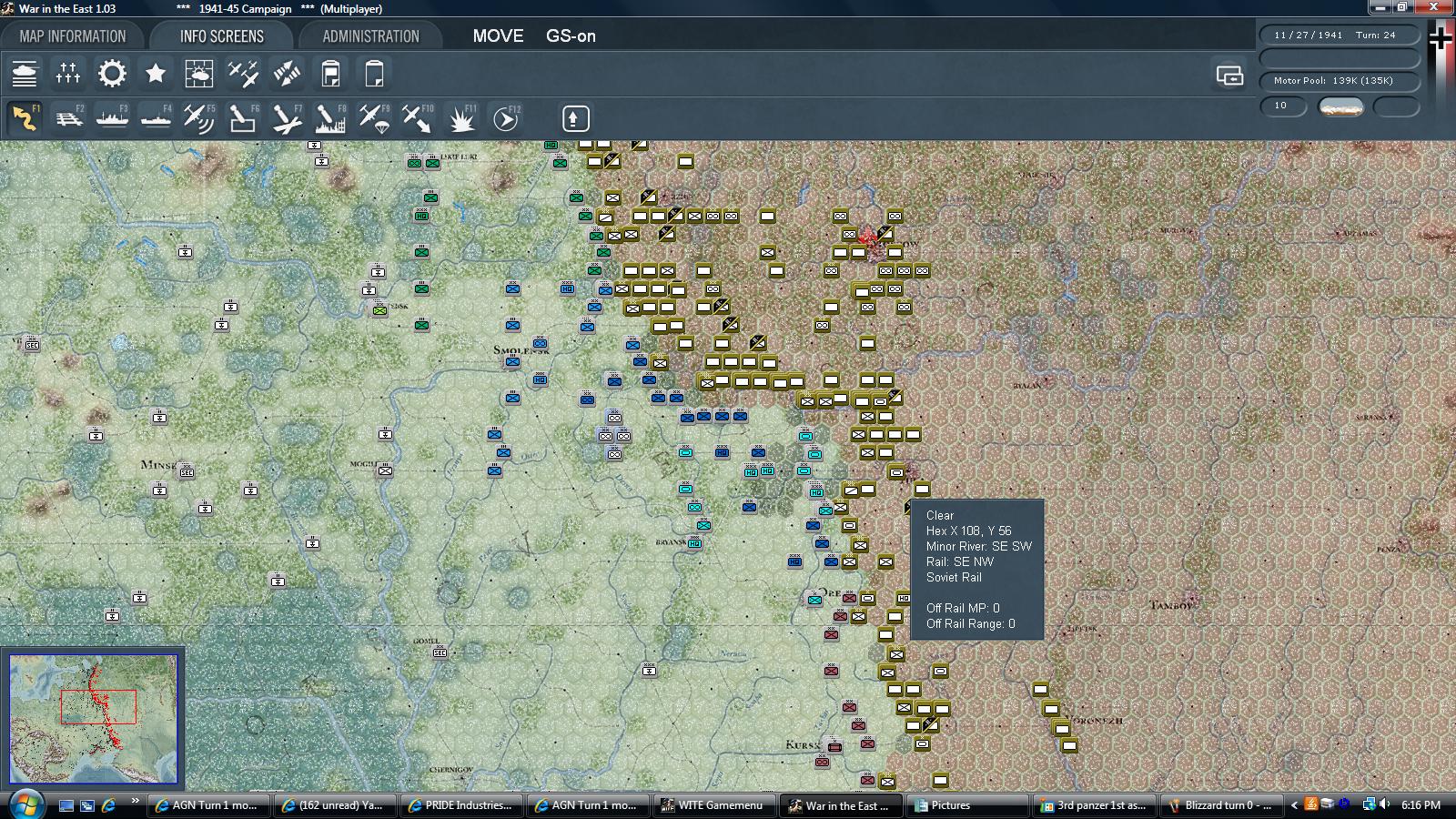Open the weather map icon screen
The width and height of the screenshot is (1456, 819).
(199, 74)
